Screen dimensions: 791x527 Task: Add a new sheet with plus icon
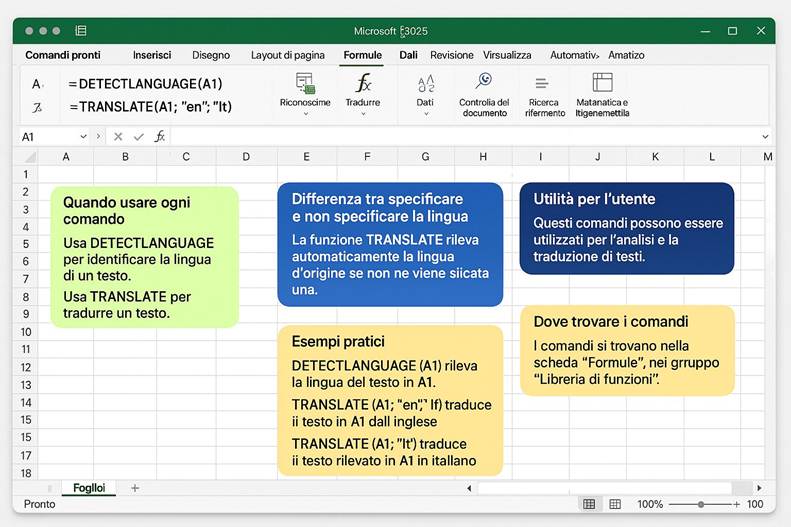click(x=135, y=488)
